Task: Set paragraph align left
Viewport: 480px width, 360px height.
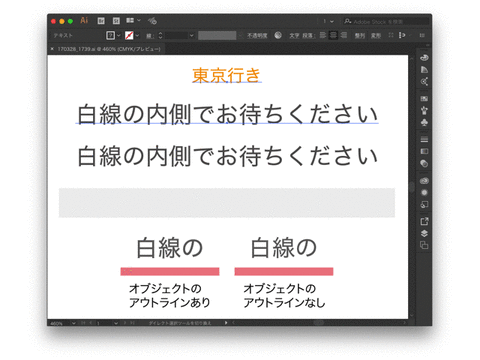Action: coord(323,35)
